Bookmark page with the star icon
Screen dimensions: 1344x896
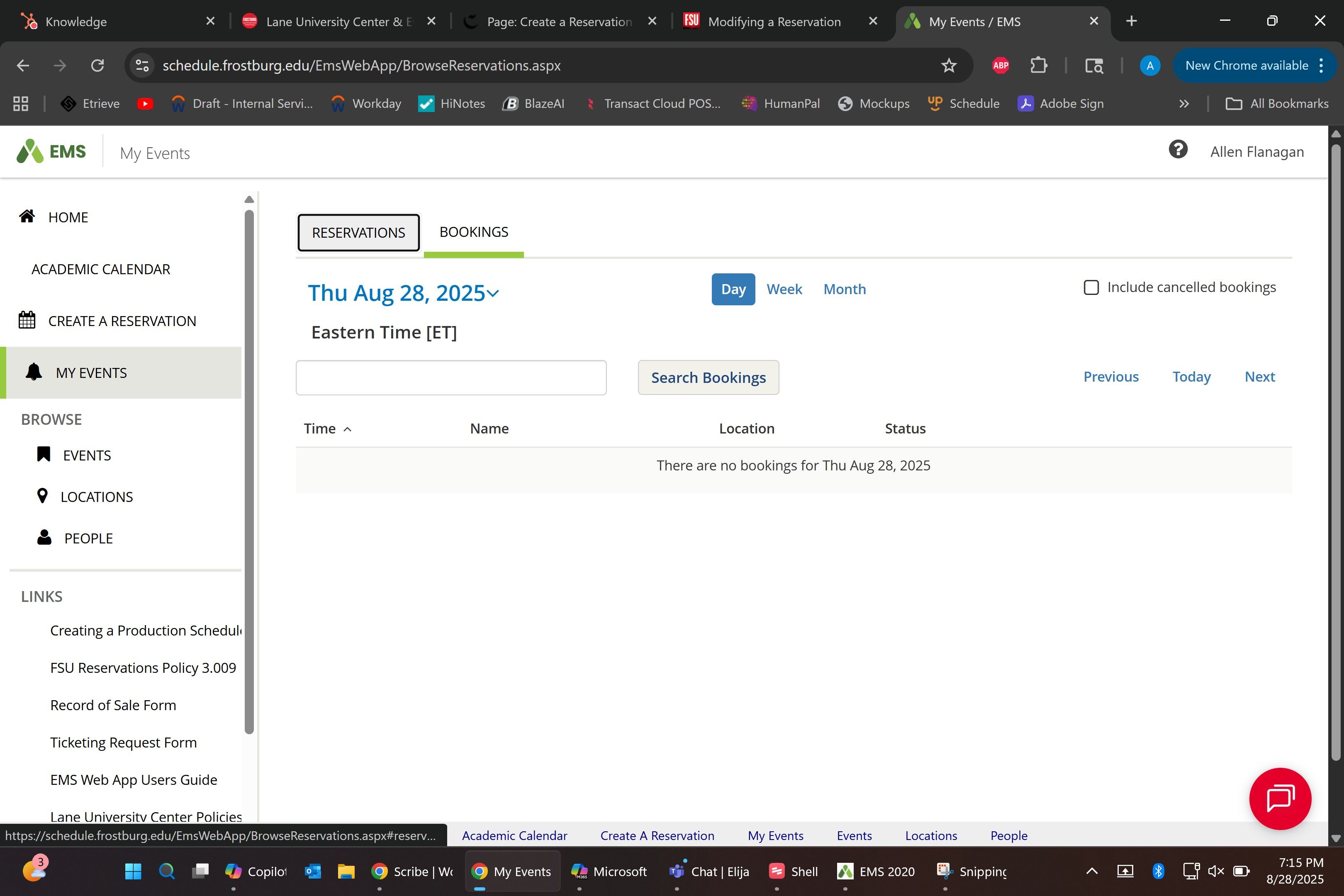coord(949,66)
